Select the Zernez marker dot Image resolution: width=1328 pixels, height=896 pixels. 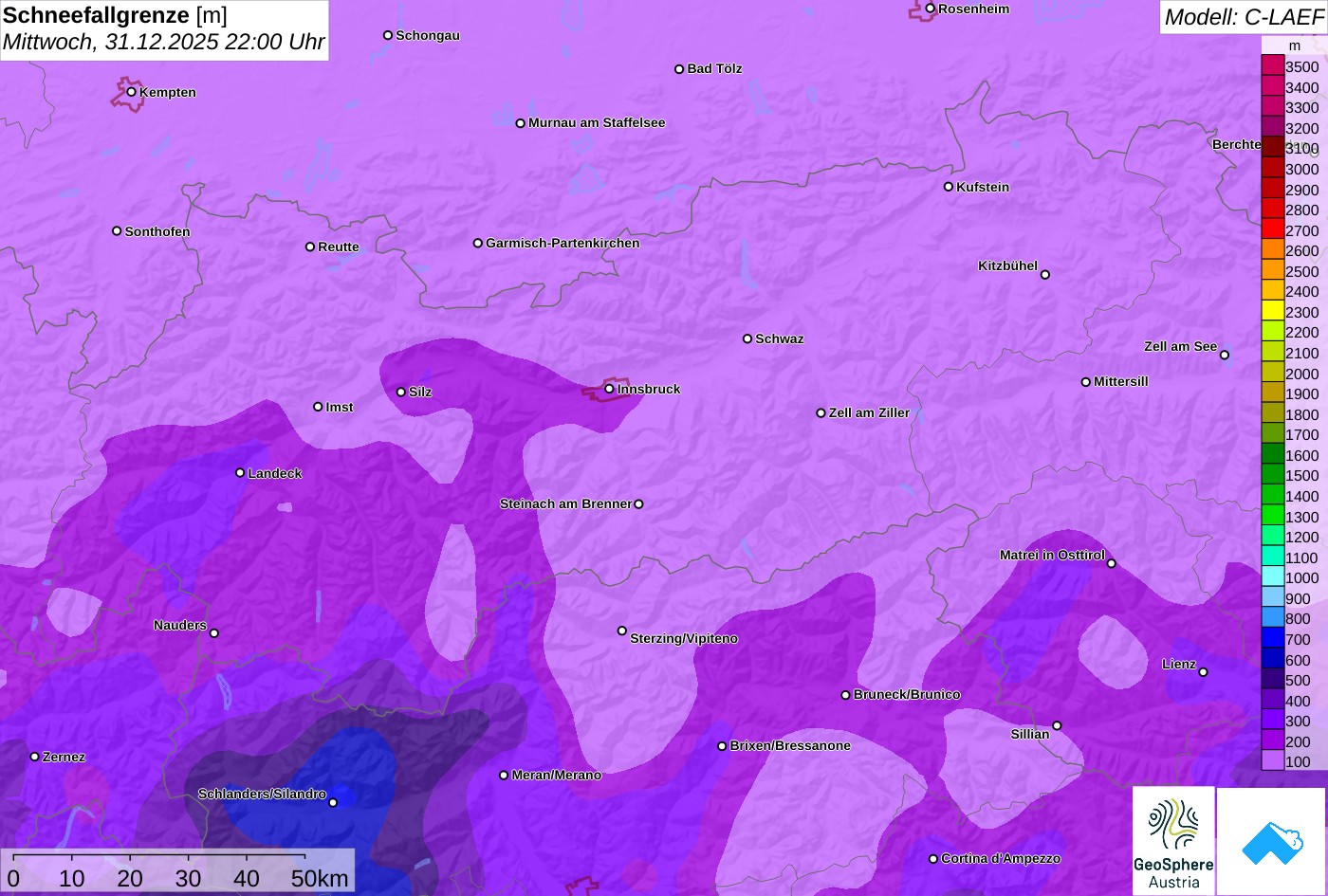(x=35, y=757)
